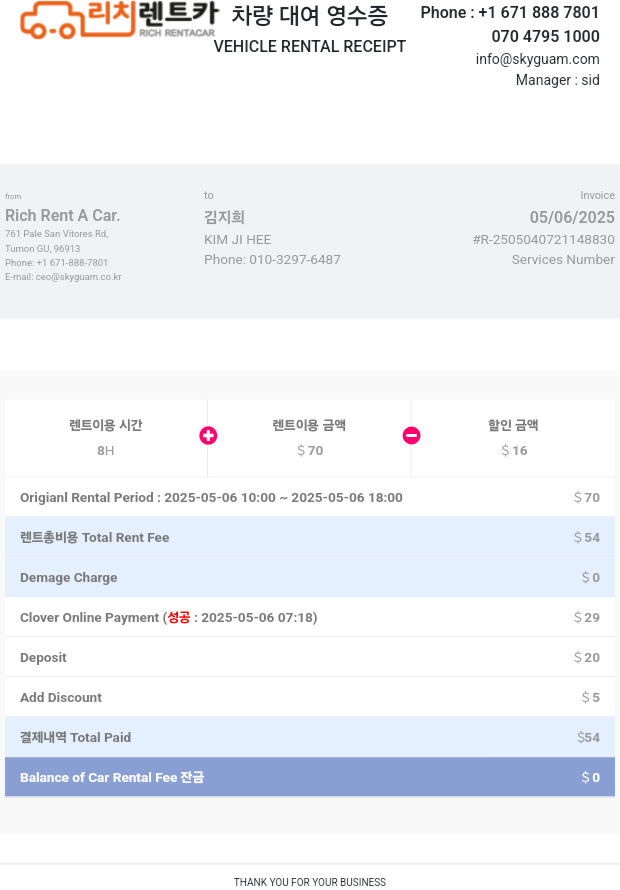Click the 8H rental time cell

pos(106,438)
